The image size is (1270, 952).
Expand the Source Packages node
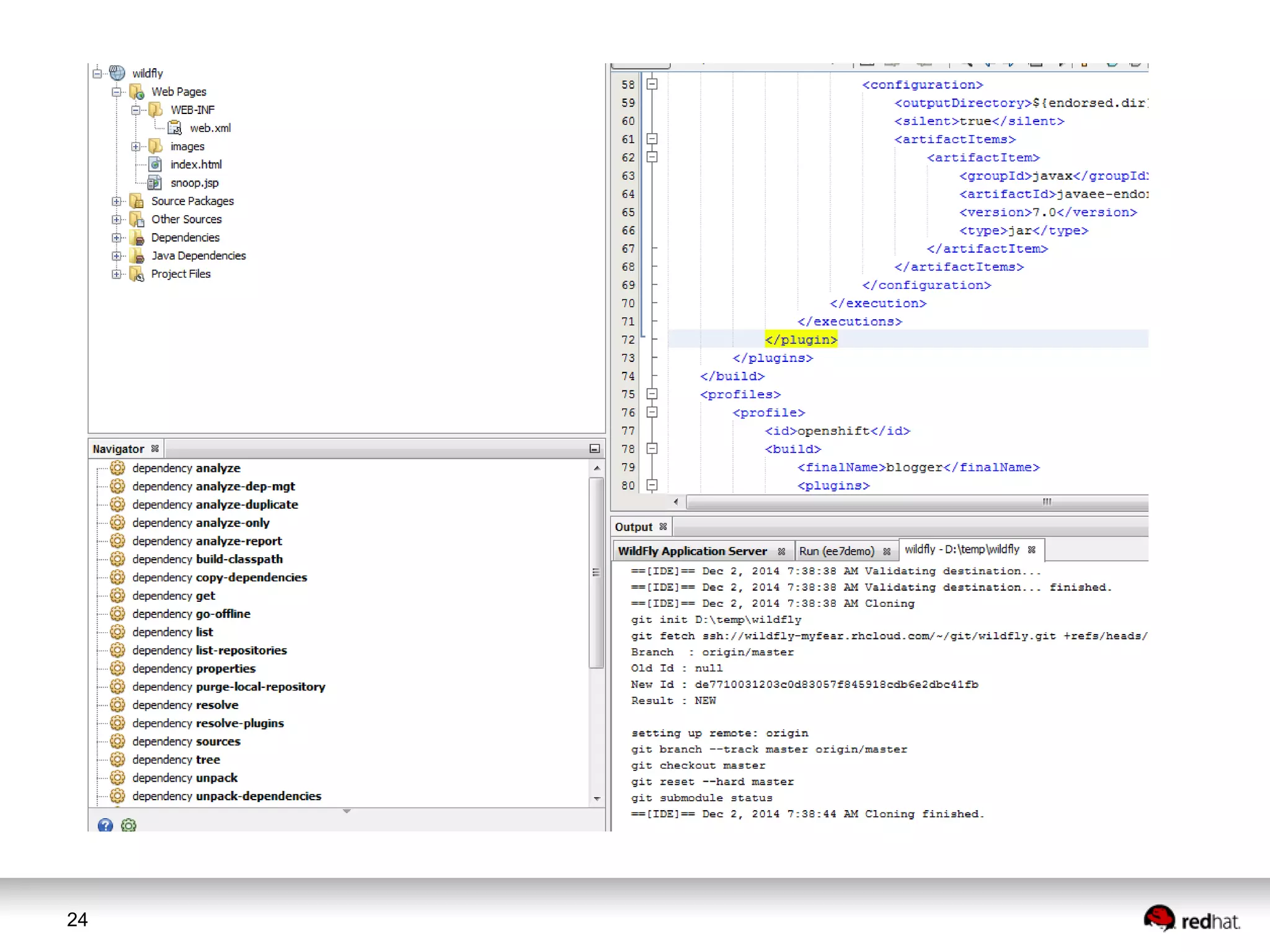(x=116, y=201)
